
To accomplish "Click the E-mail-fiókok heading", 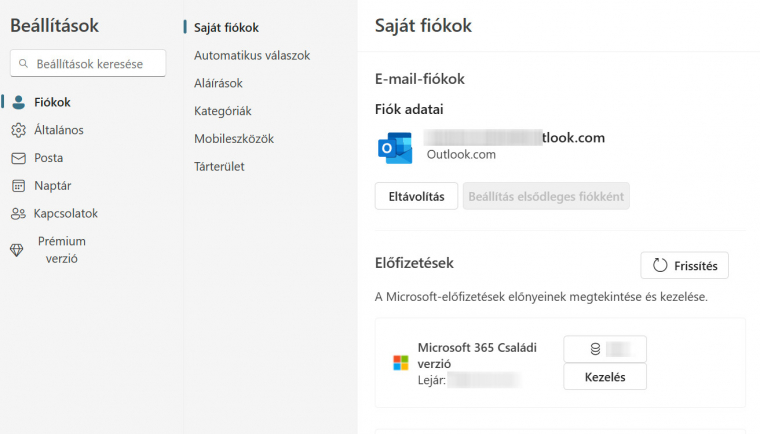I will (420, 79).
